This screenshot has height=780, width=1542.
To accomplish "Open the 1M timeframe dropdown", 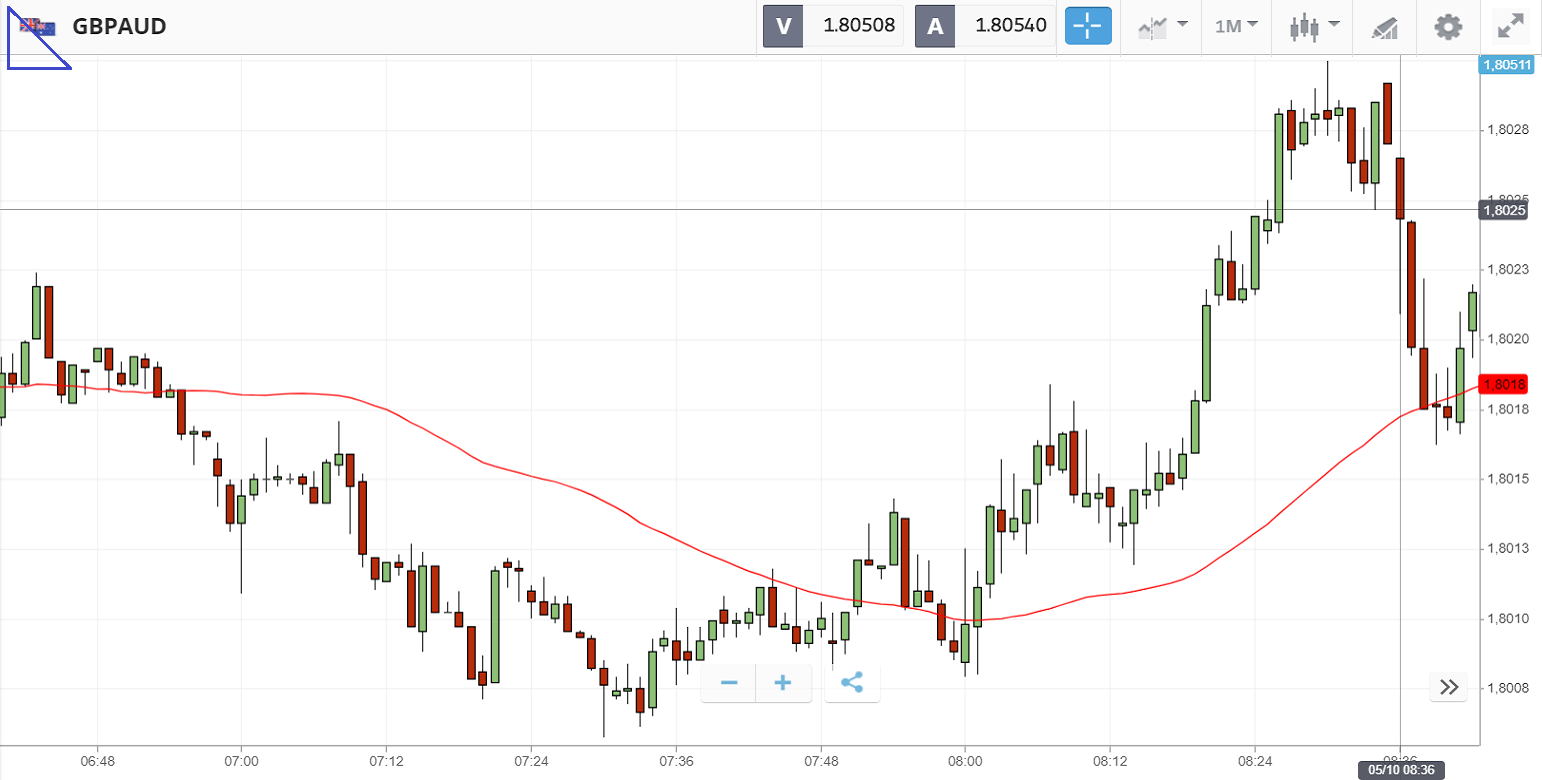I will [1237, 26].
